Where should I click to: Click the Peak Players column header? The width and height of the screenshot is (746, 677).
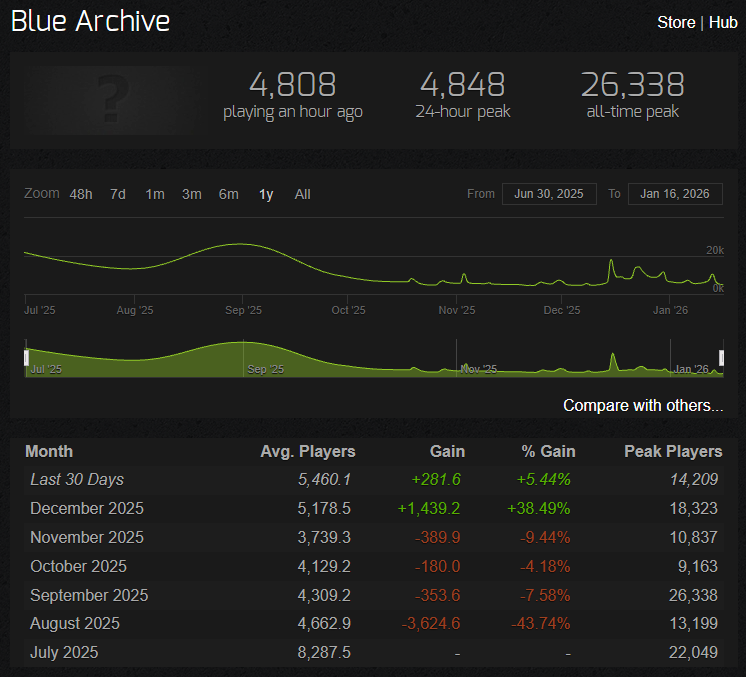[x=673, y=451]
